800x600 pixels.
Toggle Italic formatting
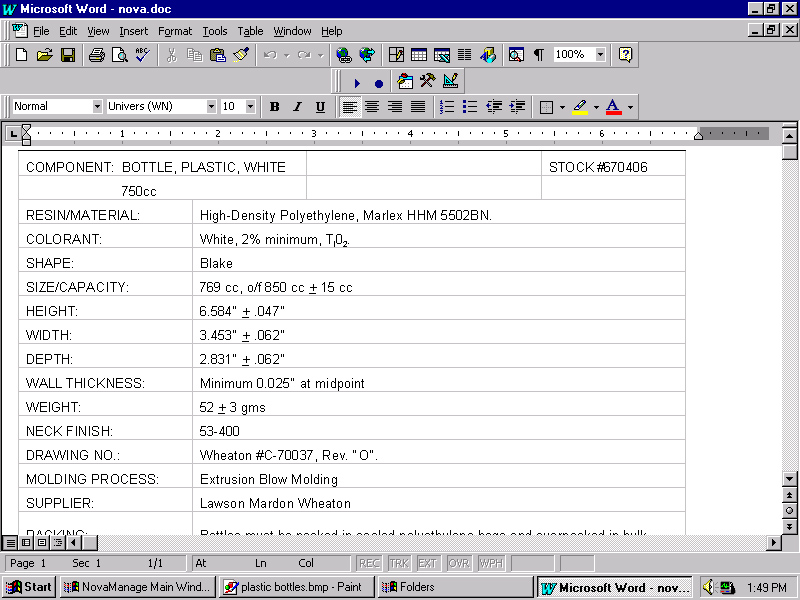[298, 107]
